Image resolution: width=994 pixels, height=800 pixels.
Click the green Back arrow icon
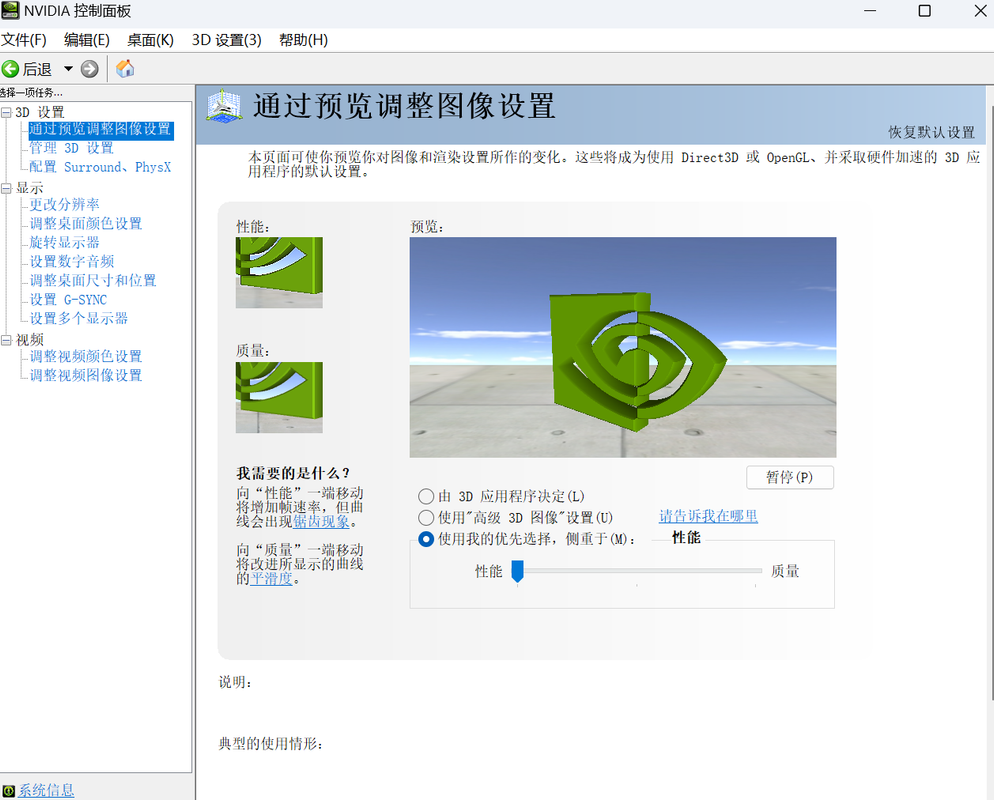(x=10, y=68)
